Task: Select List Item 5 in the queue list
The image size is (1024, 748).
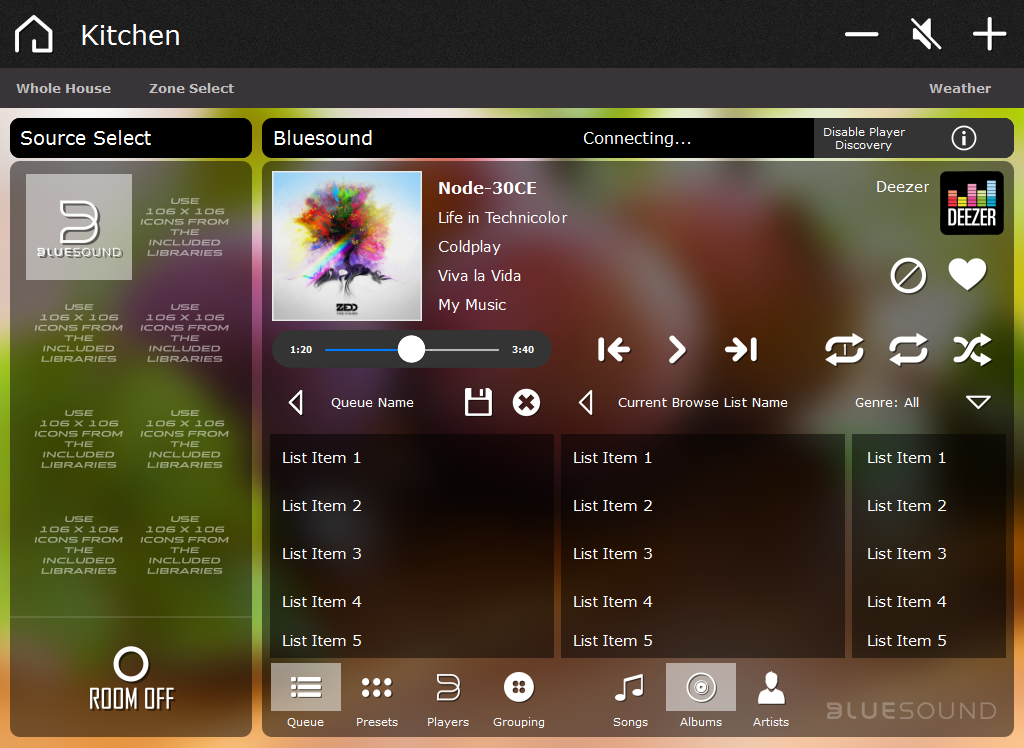Action: point(411,642)
